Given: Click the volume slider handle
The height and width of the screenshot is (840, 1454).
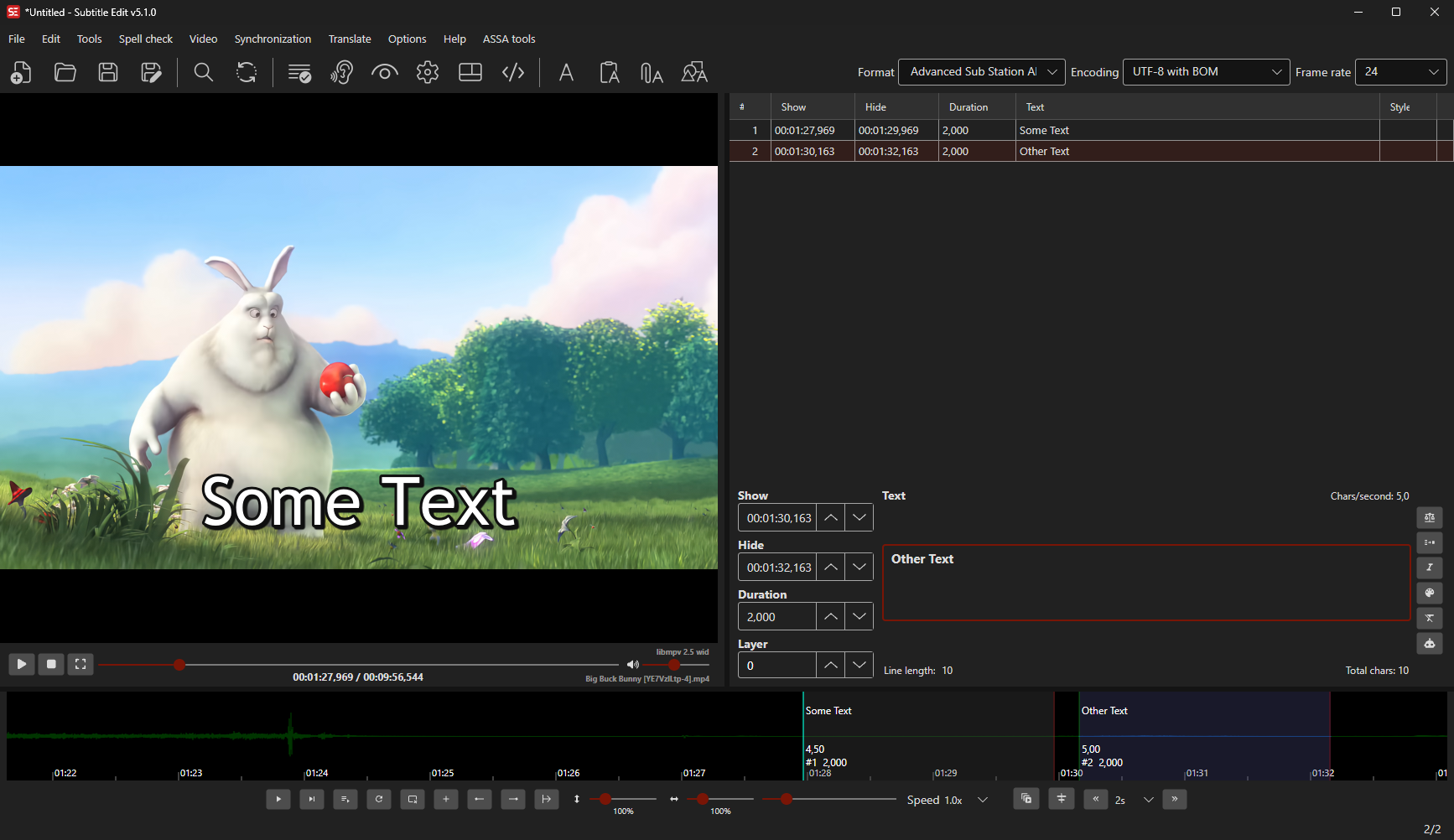Looking at the screenshot, I should click(674, 665).
